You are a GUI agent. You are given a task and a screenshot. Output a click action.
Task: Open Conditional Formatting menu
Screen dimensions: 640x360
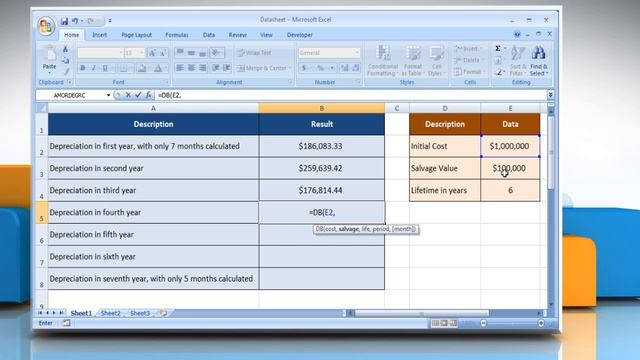click(382, 61)
